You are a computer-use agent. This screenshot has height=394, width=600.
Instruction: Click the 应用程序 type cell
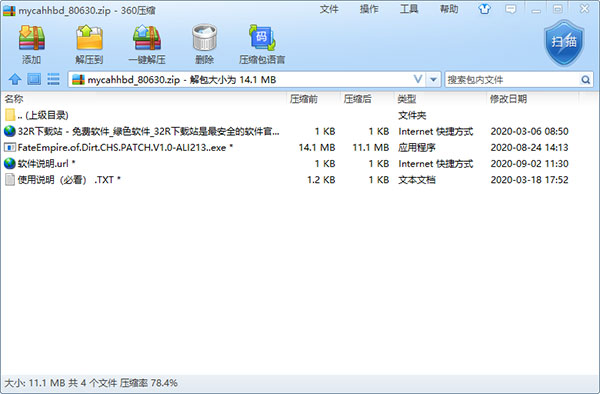tap(417, 147)
